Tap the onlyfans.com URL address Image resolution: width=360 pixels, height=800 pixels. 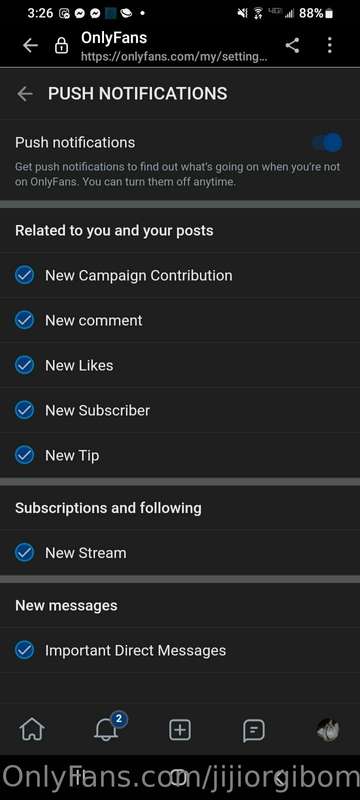[x=174, y=57]
